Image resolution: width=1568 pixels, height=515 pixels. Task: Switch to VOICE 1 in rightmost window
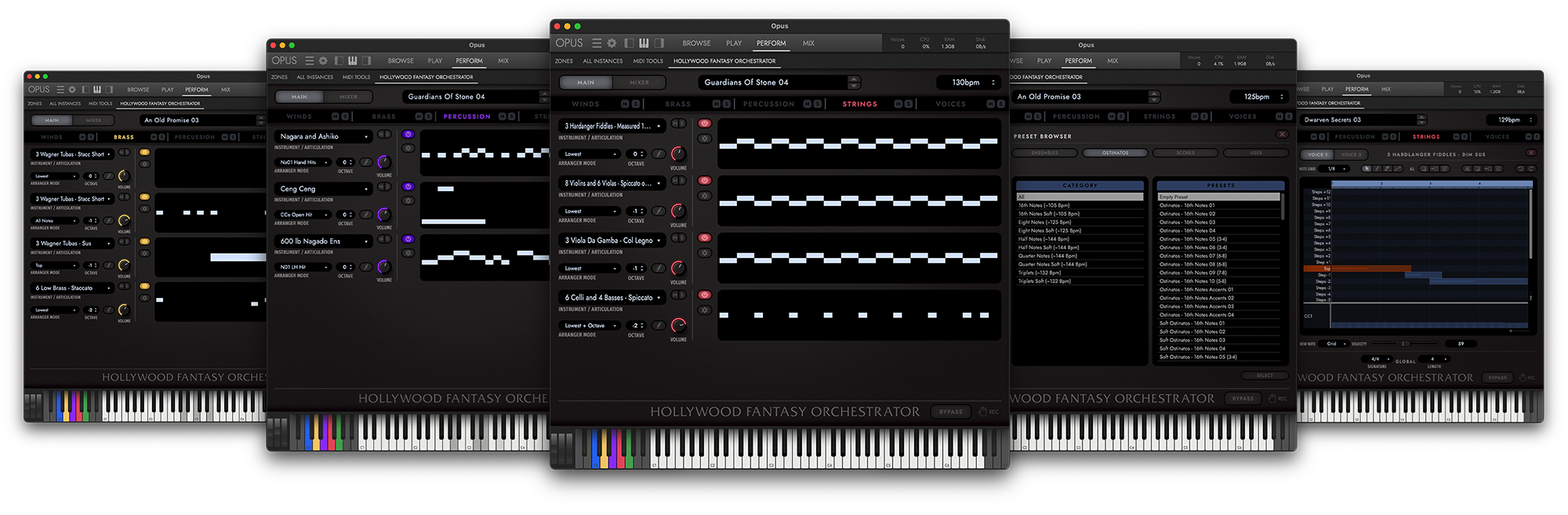click(1317, 154)
